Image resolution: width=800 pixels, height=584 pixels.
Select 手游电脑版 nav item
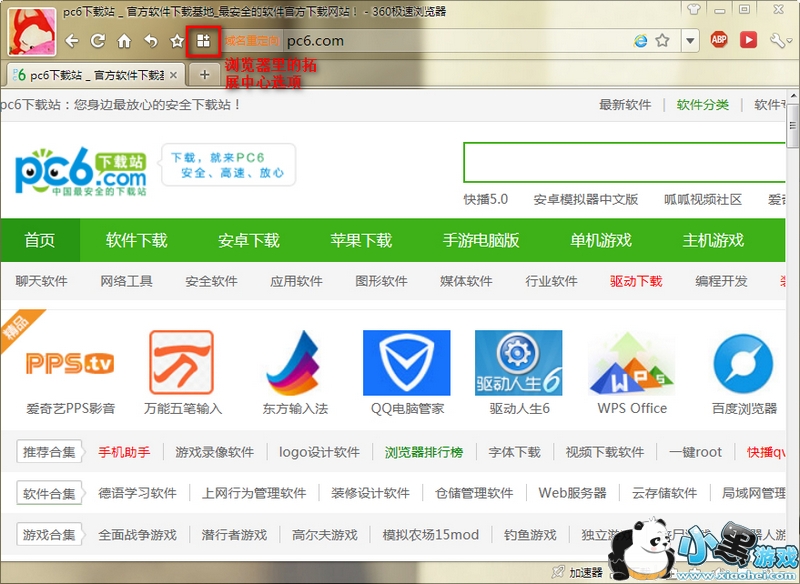pos(481,240)
